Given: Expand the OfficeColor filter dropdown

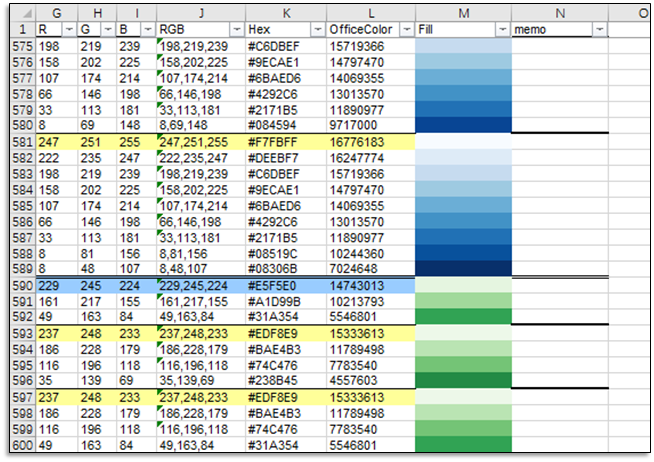Looking at the screenshot, I should (x=406, y=30).
